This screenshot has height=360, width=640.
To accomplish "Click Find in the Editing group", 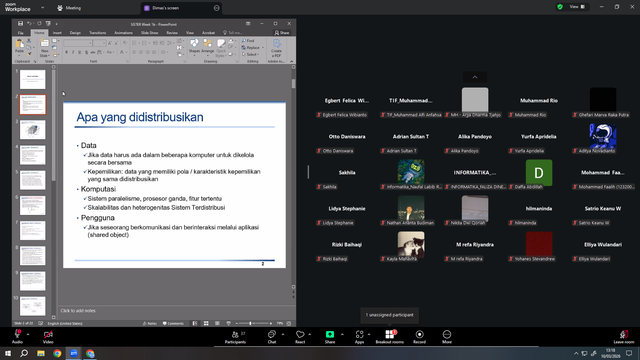I will 248,41.
